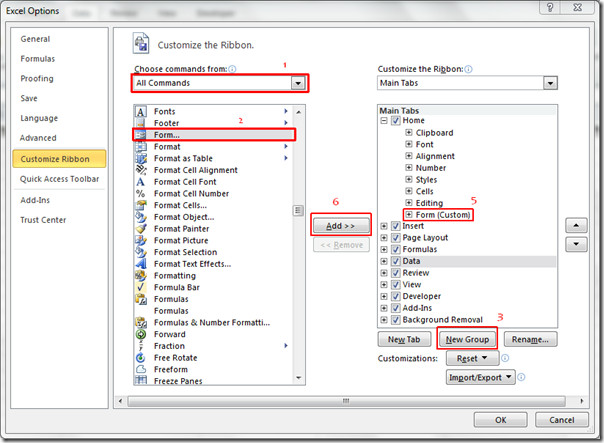Click the info icon beside Reset
604x443 pixels.
tap(505, 358)
